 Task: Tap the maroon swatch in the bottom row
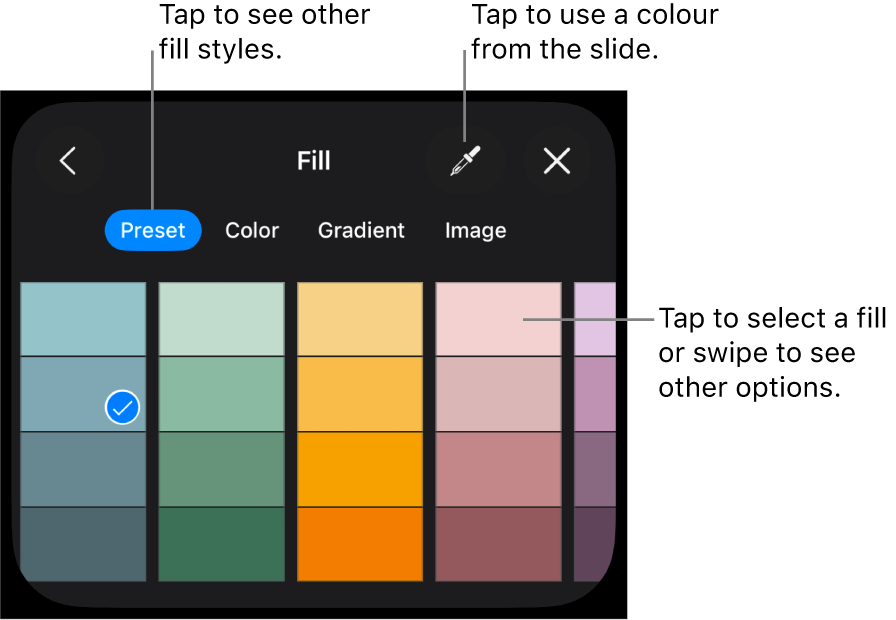tap(497, 545)
